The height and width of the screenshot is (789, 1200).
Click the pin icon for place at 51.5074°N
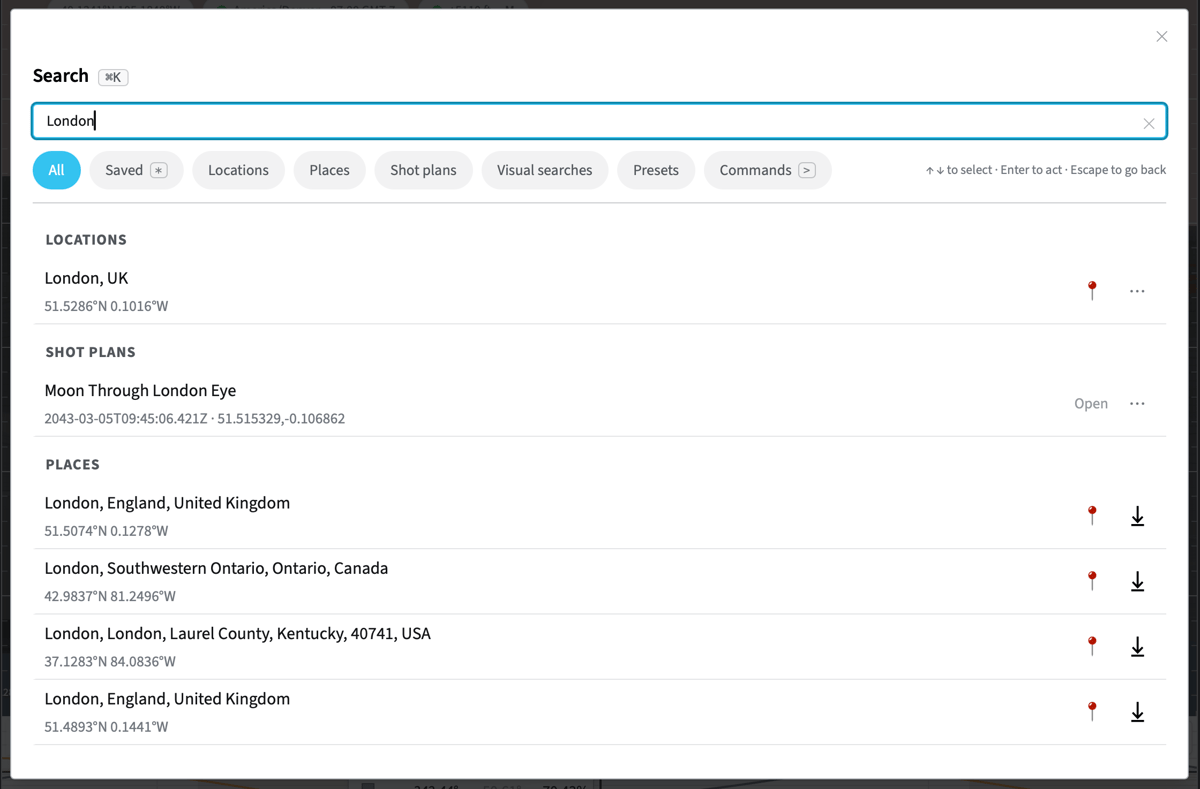point(1092,516)
